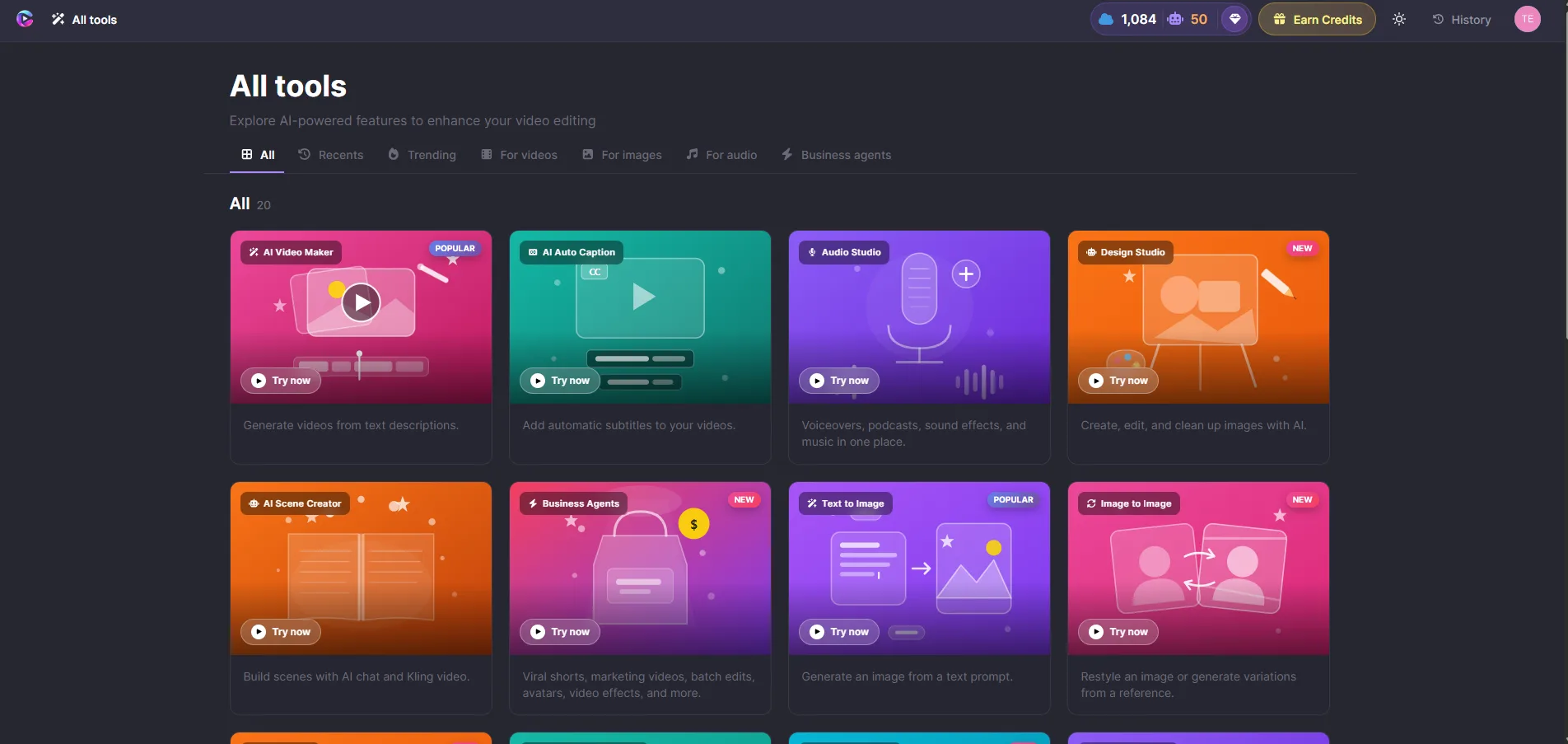Click Try now on Business Agents card
This screenshot has height=744, width=1568.
[560, 632]
